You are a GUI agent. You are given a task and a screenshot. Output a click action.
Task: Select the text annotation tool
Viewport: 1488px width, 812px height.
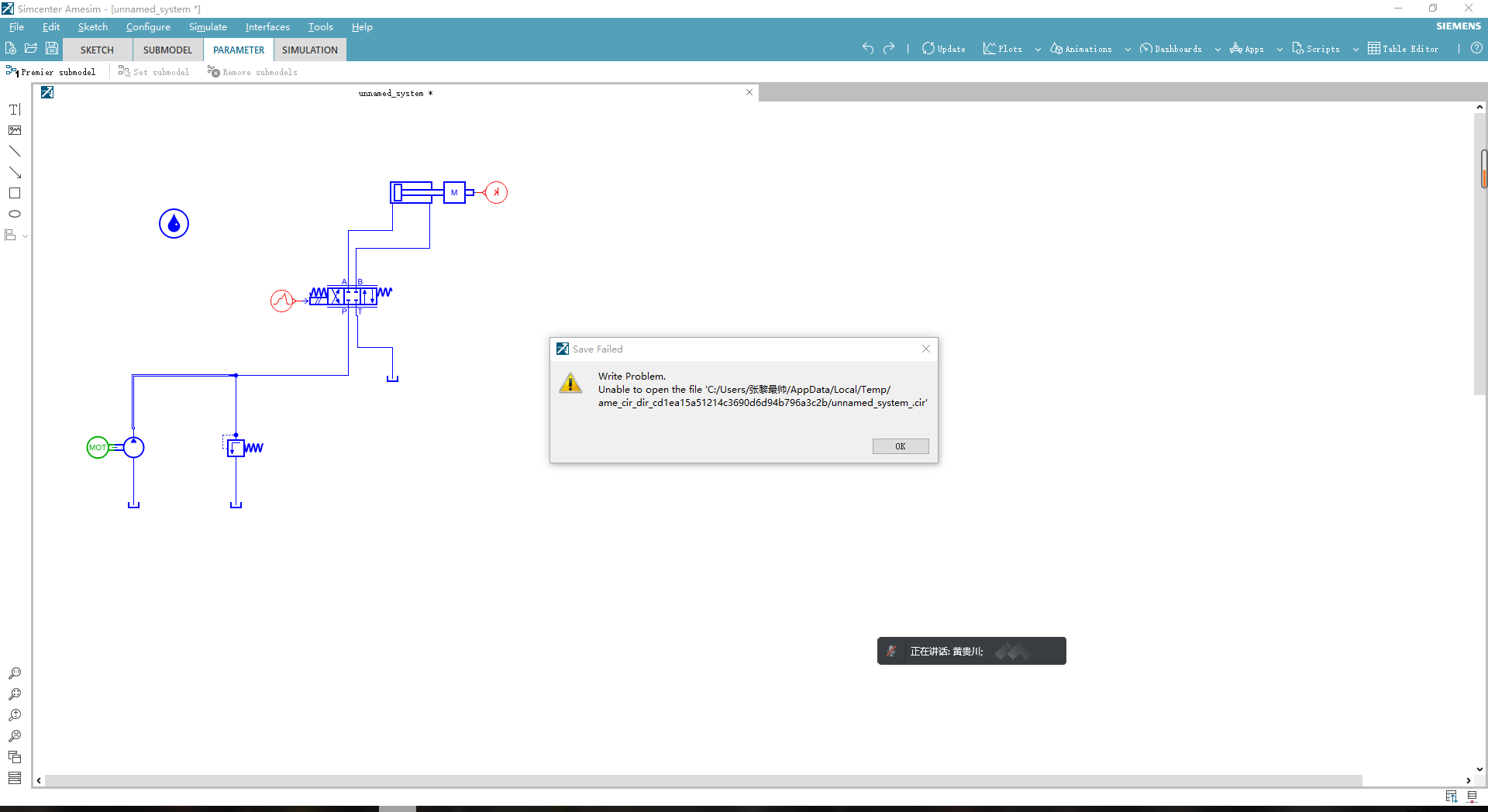(x=15, y=109)
